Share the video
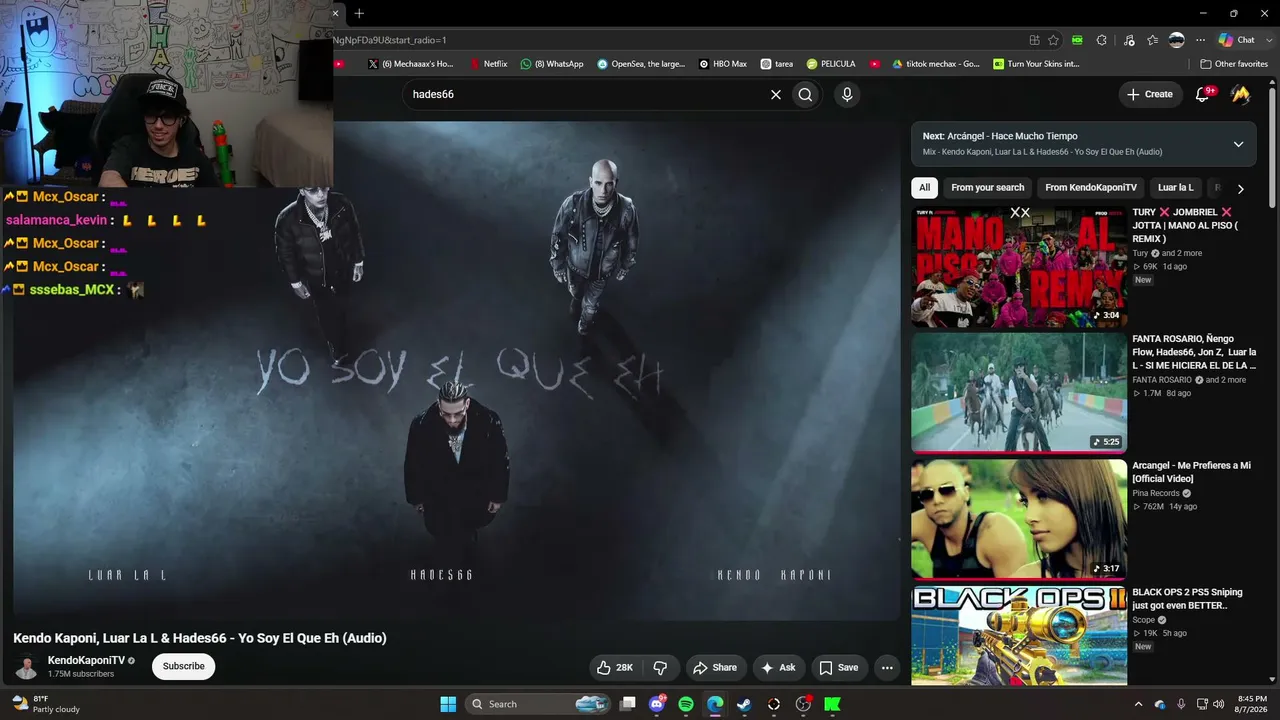This screenshot has height=720, width=1280. 715,668
